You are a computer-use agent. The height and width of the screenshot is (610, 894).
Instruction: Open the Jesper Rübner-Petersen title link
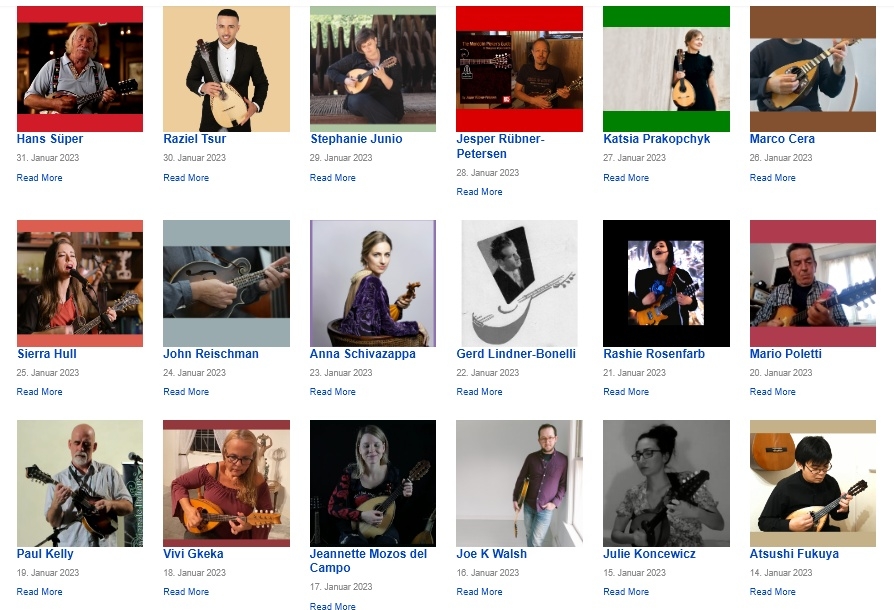pos(501,146)
